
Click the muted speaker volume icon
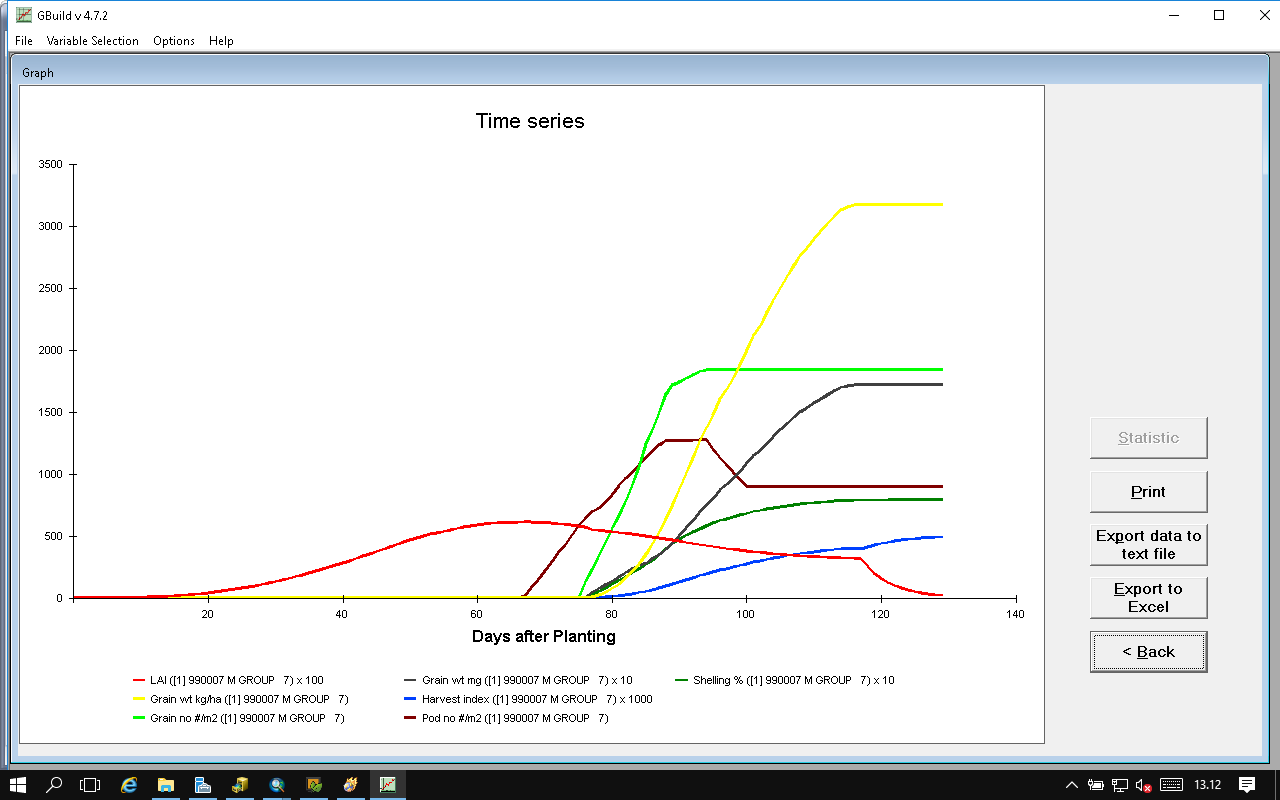(1144, 785)
